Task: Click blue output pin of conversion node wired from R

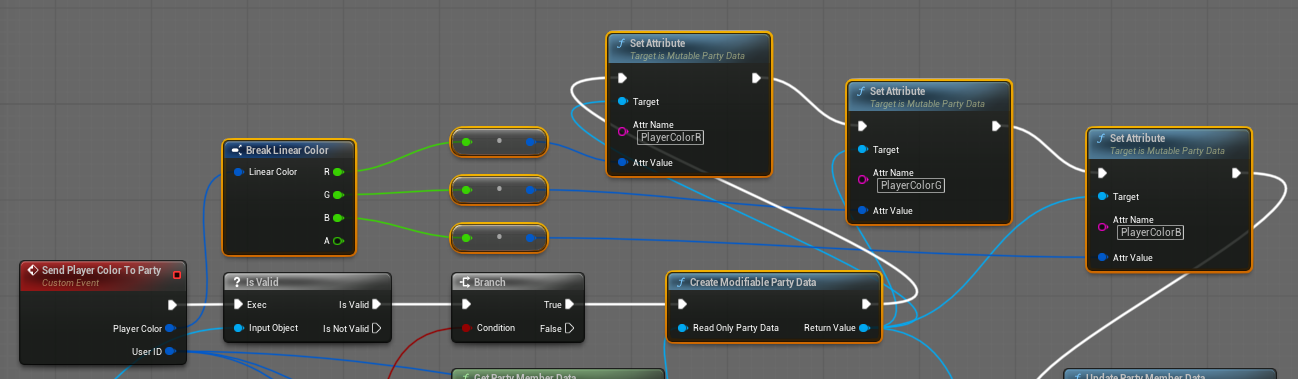Action: pos(531,142)
